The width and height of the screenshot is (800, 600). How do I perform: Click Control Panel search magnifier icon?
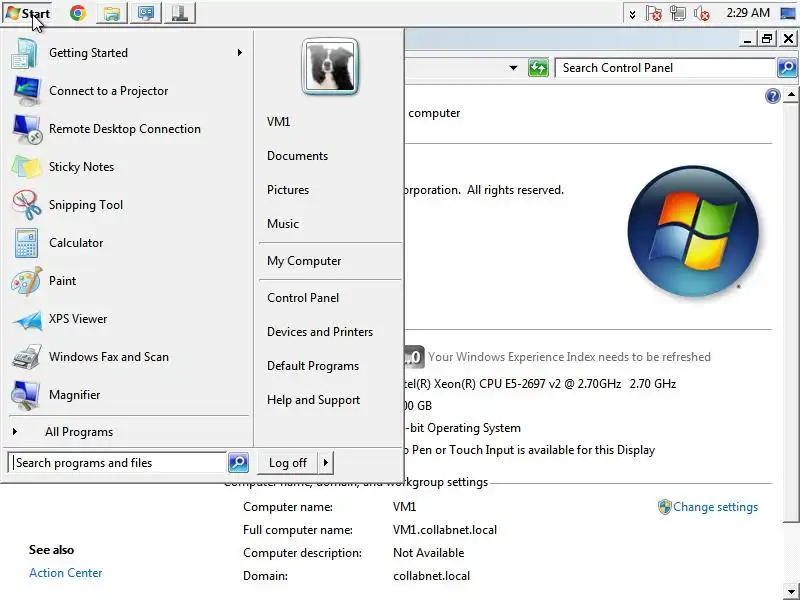coord(787,68)
